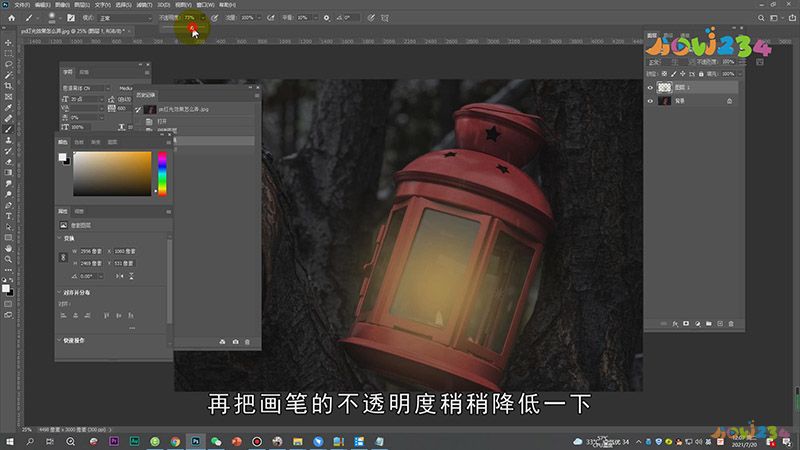Toggle visibility of layer 图层 1
Viewport: 800px width, 450px height.
point(650,88)
